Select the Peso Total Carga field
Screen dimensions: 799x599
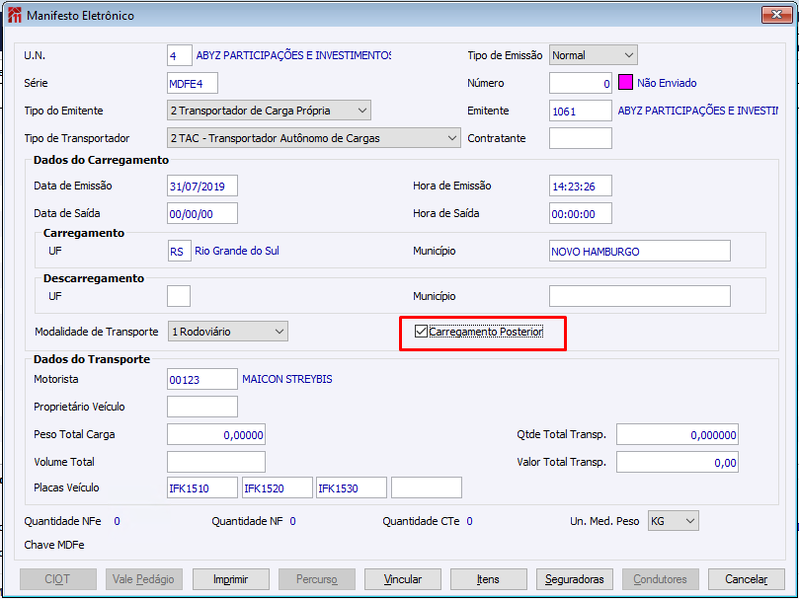click(216, 434)
